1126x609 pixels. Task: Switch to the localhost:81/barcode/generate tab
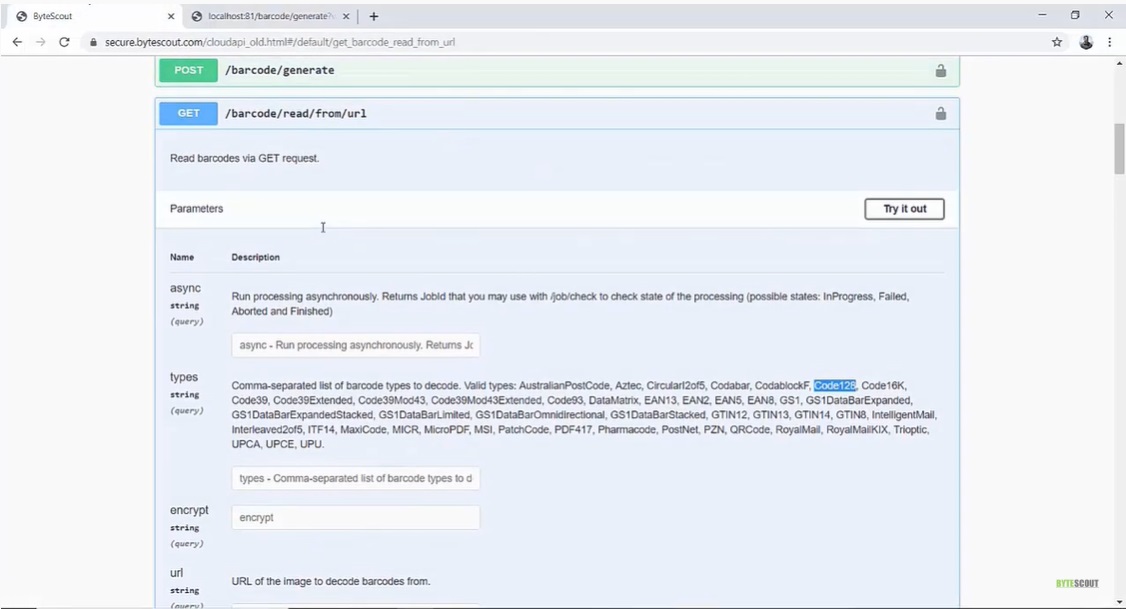[x=270, y=16]
